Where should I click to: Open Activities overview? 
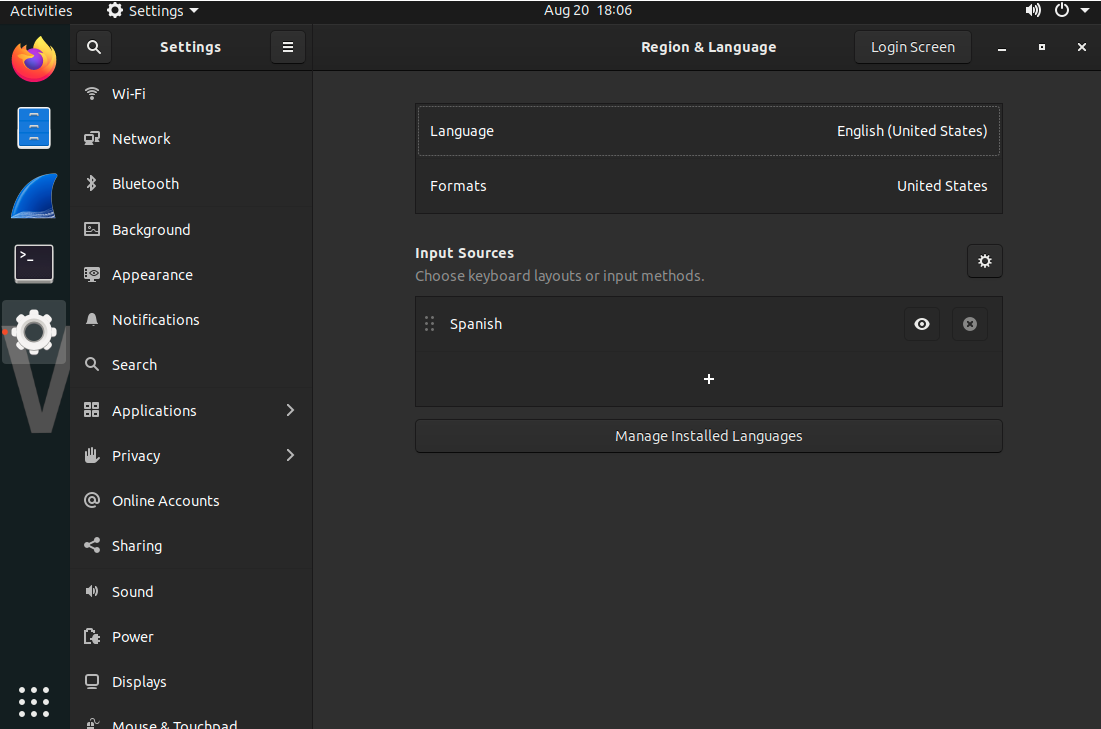tap(41, 11)
